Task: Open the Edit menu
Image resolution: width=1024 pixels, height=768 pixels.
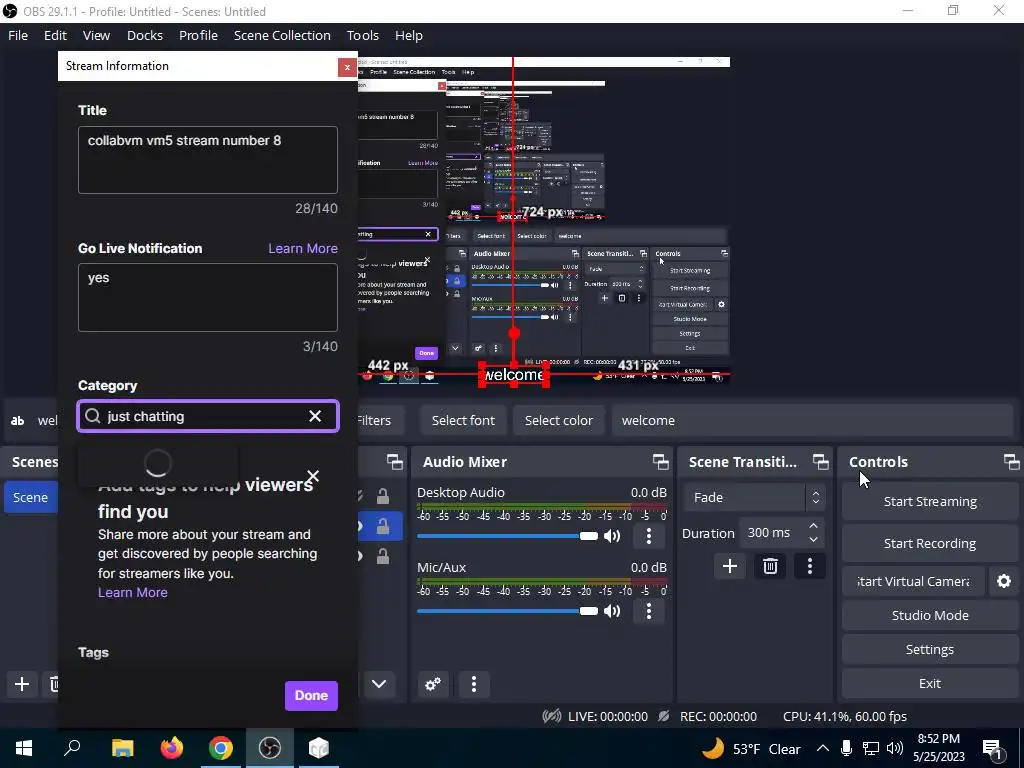Action: [x=56, y=35]
